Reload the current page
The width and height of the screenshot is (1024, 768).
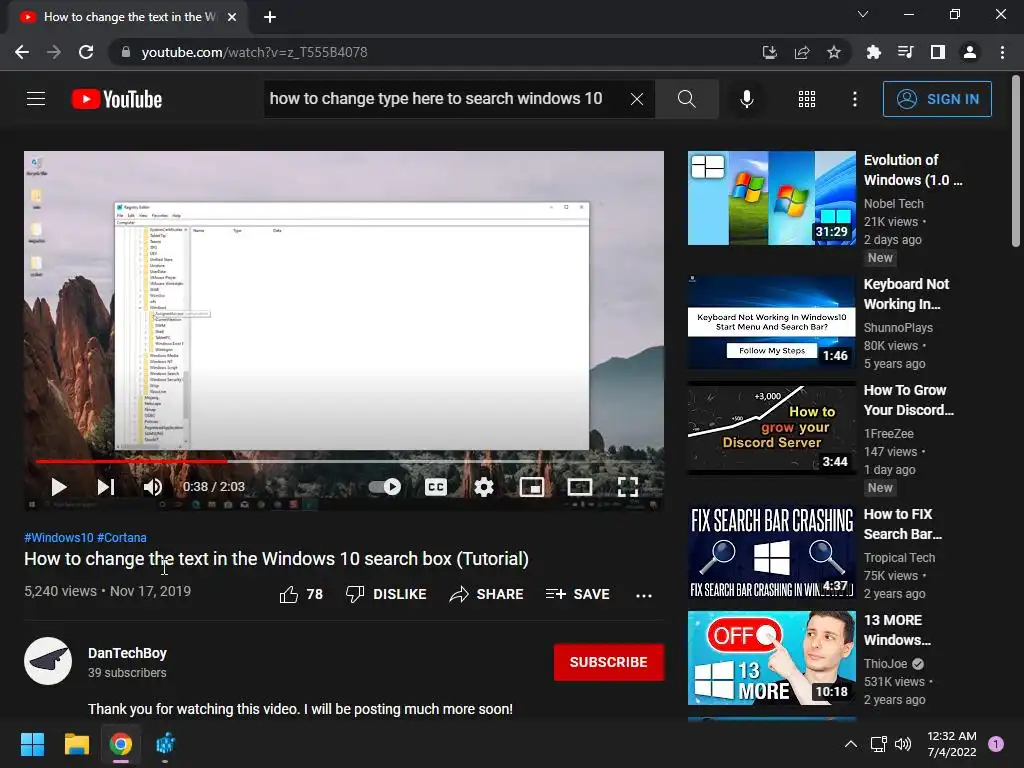(x=86, y=52)
